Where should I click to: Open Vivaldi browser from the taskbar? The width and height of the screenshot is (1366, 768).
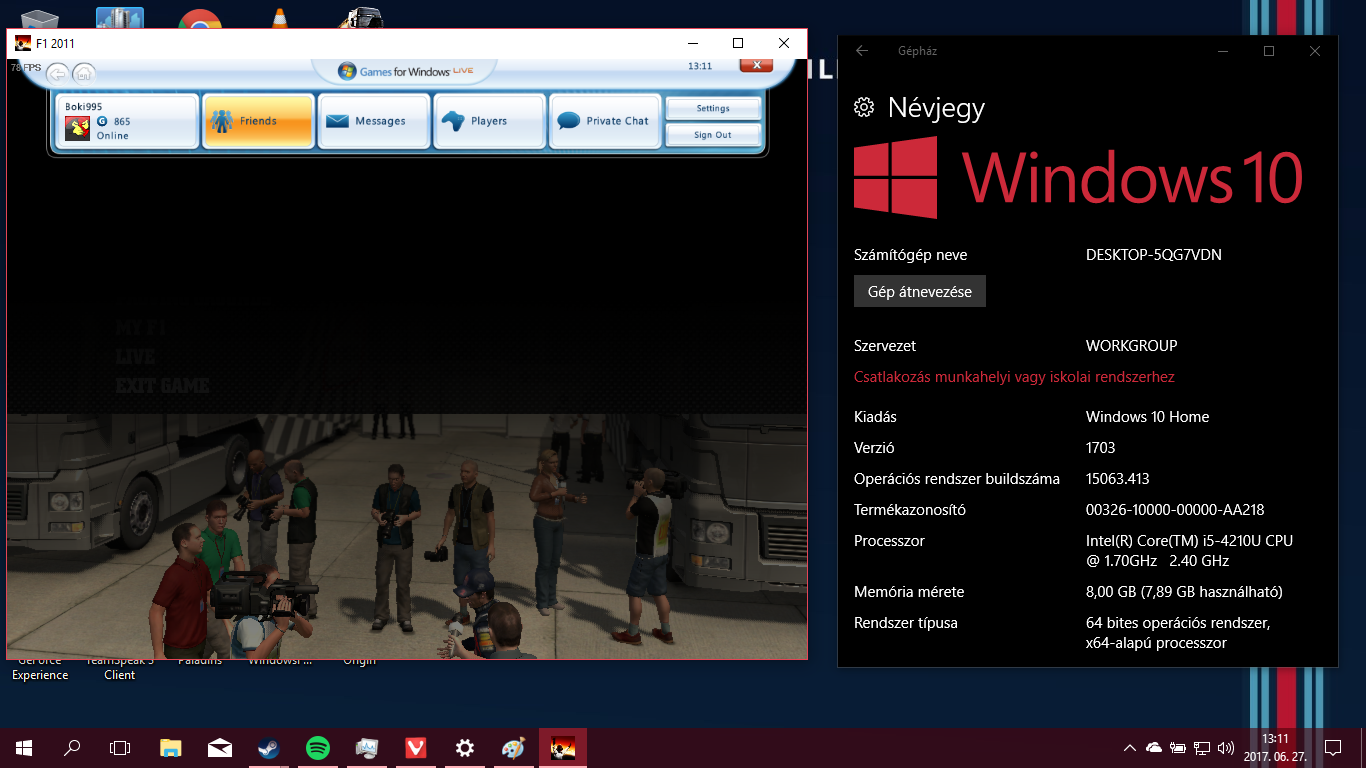[416, 747]
